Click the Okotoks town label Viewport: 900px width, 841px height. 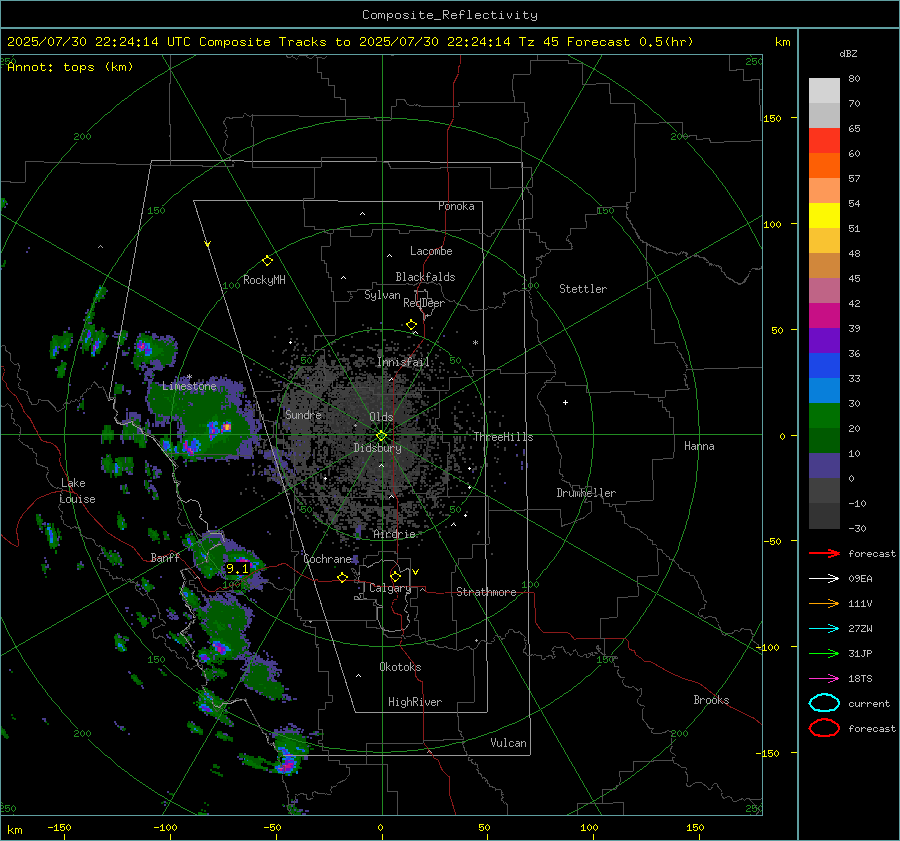(400, 667)
